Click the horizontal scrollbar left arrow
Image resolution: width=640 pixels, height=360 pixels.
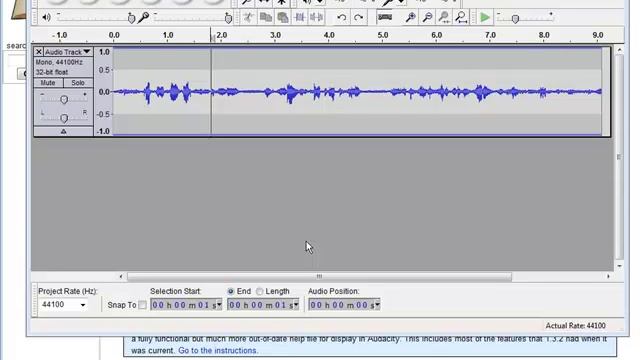pyautogui.click(x=121, y=277)
